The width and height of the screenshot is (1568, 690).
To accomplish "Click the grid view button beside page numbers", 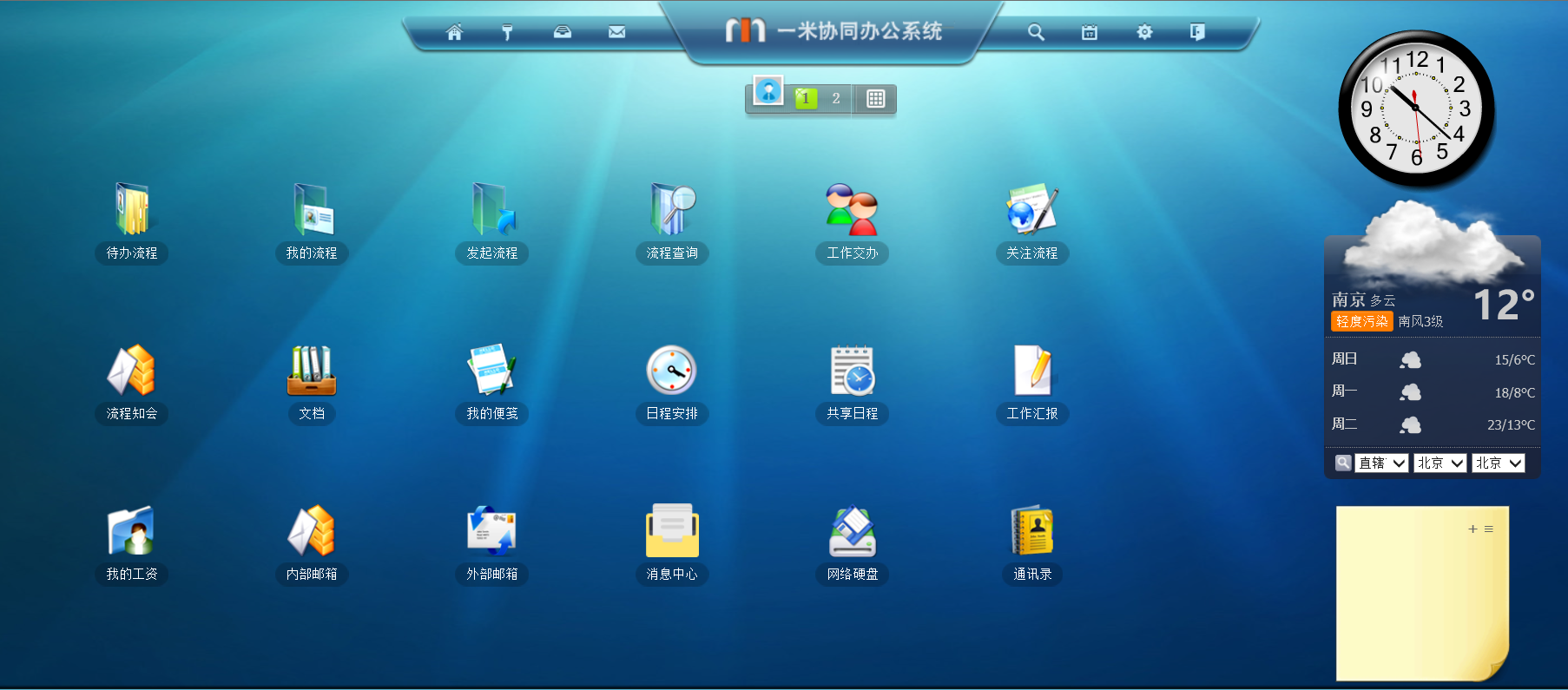I will [875, 99].
